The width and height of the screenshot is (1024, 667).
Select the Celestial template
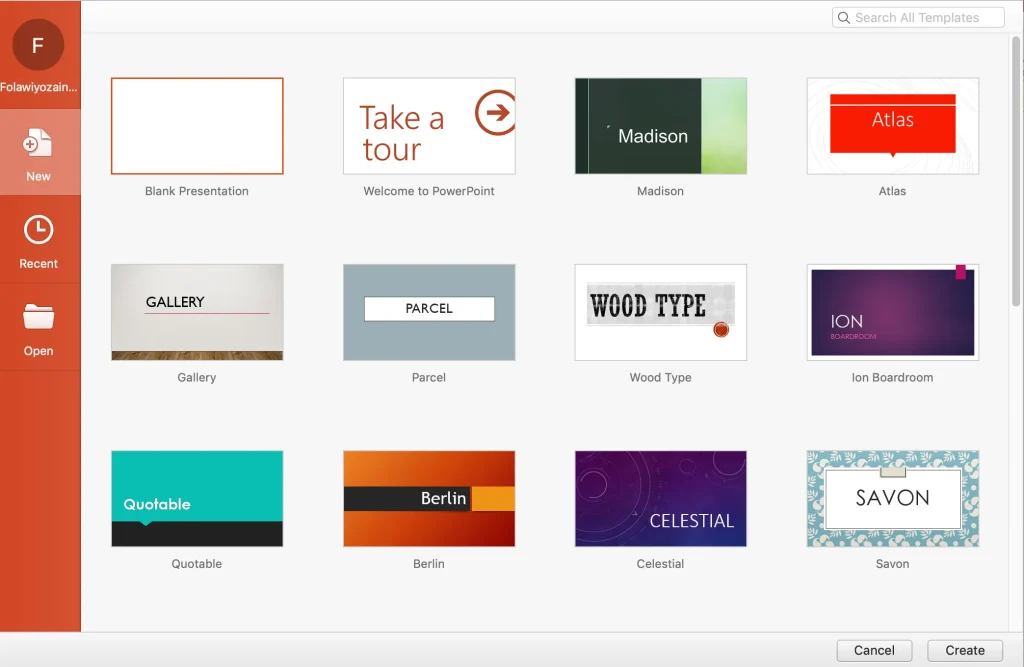tap(660, 498)
